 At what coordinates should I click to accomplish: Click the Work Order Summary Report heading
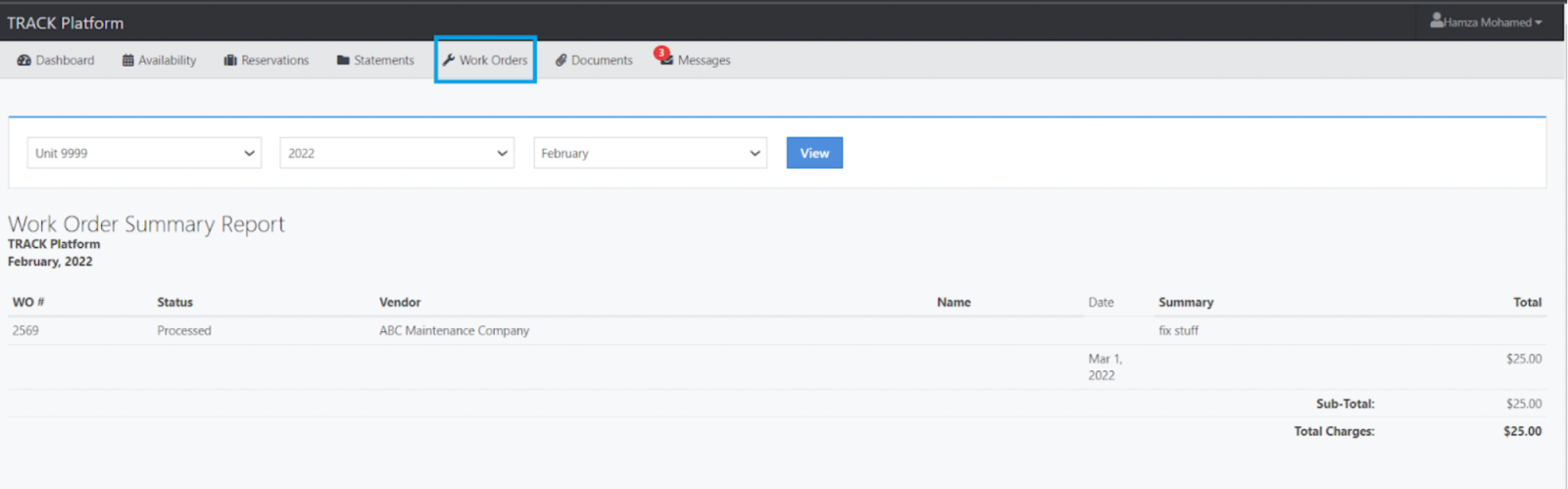146,224
